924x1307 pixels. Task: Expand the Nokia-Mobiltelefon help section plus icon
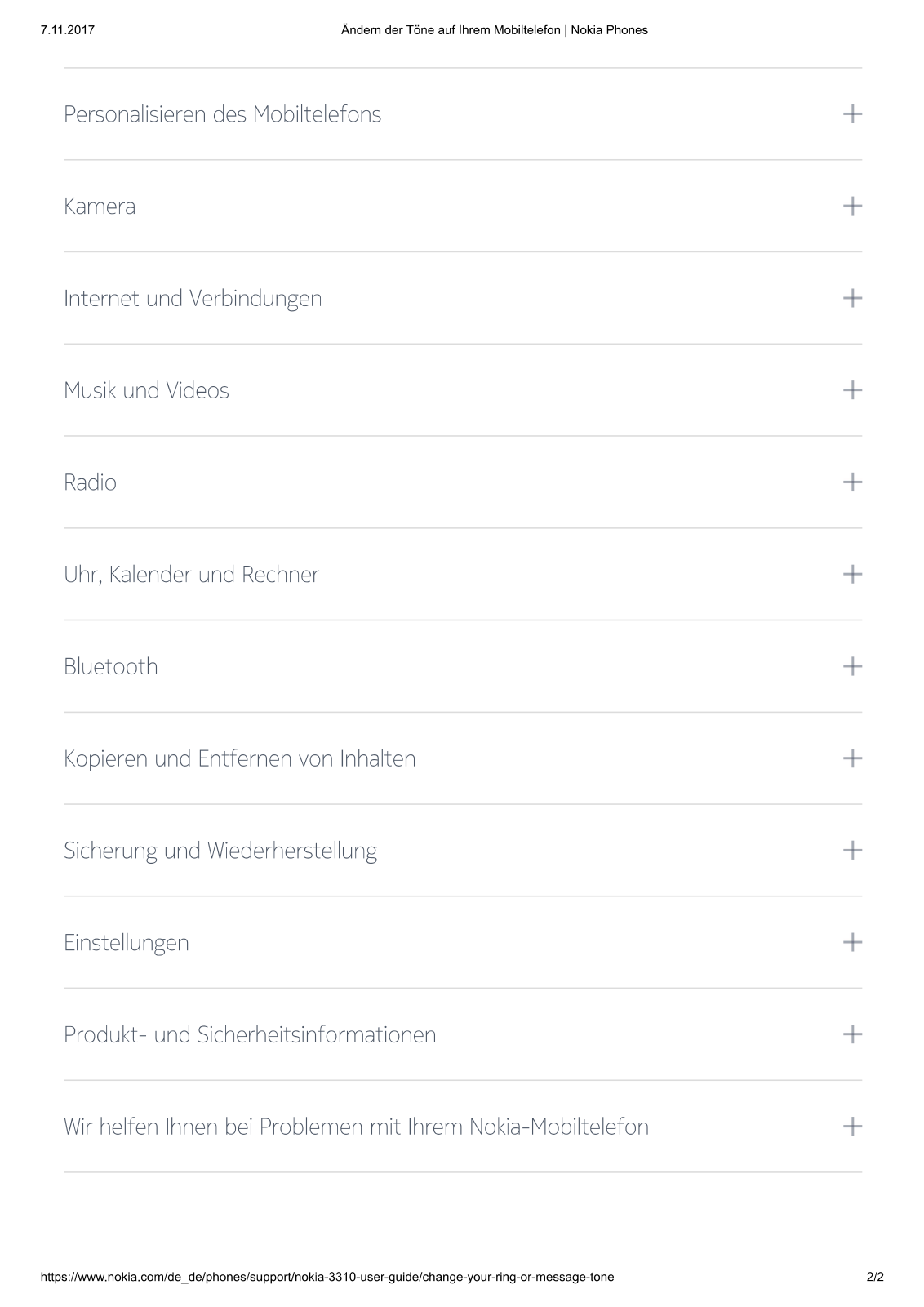(852, 1127)
